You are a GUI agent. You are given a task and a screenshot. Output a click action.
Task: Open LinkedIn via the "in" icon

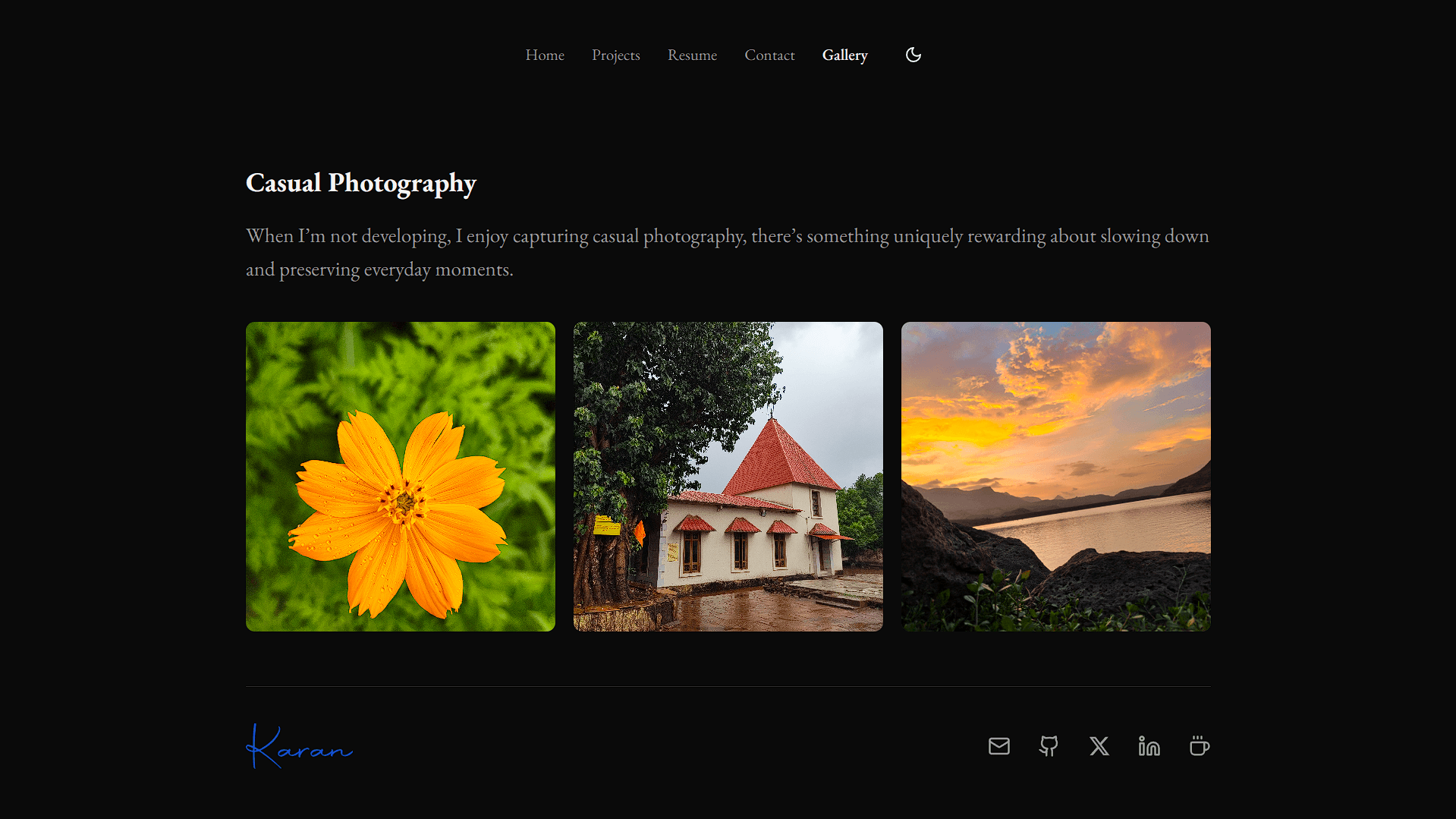[1149, 746]
